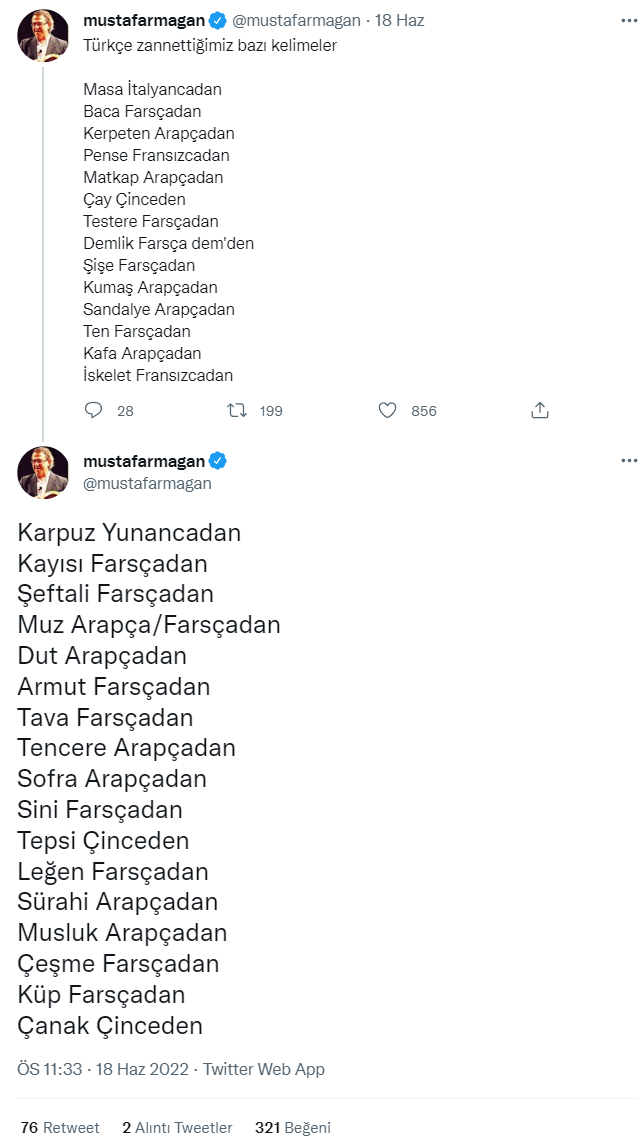Click verified badge on the 'Karpuz Yunancadan' tweet author
This screenshot has width=638, height=1143.
218,461
